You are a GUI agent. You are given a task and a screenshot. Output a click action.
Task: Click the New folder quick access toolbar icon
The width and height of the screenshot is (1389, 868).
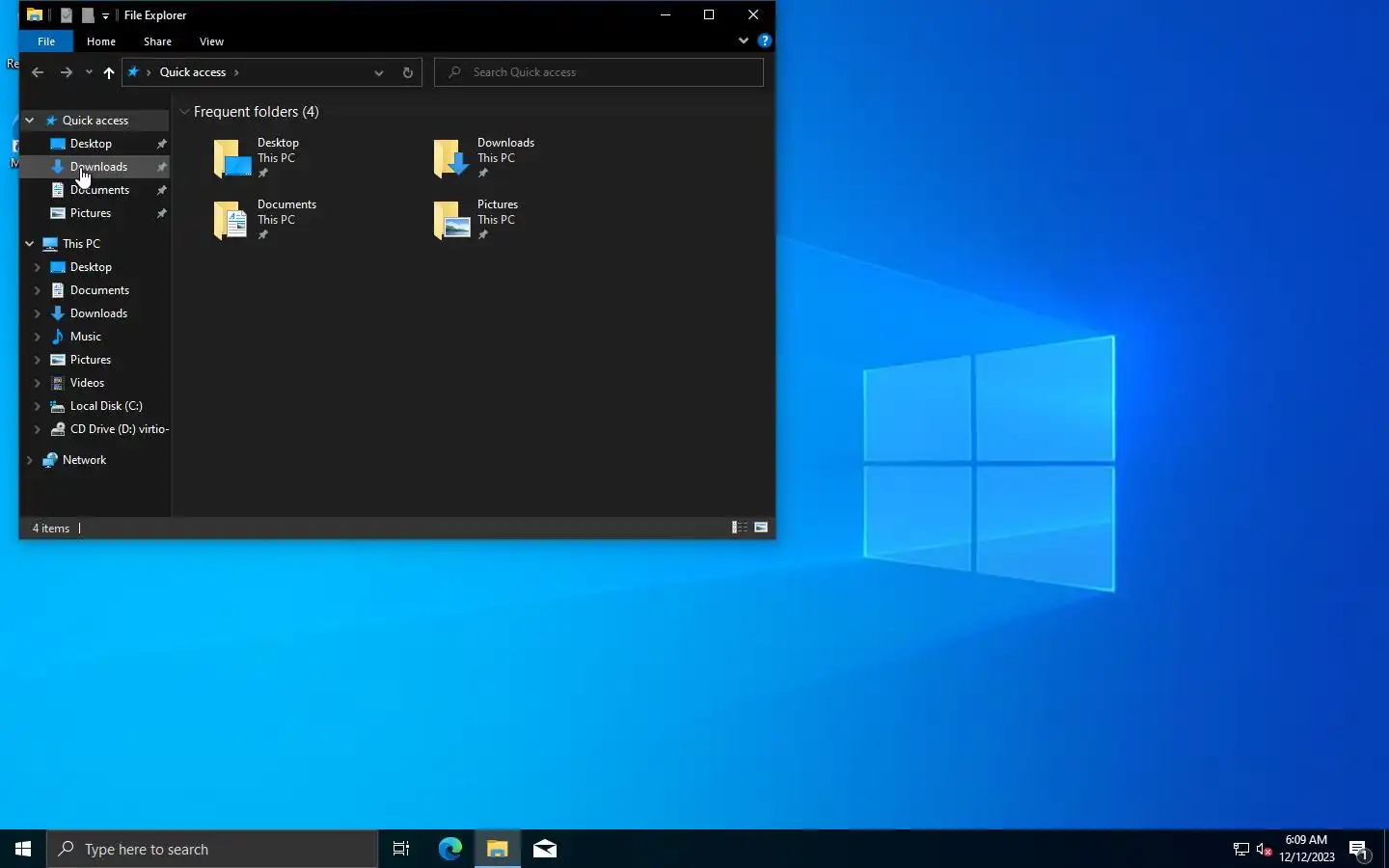pyautogui.click(x=88, y=14)
